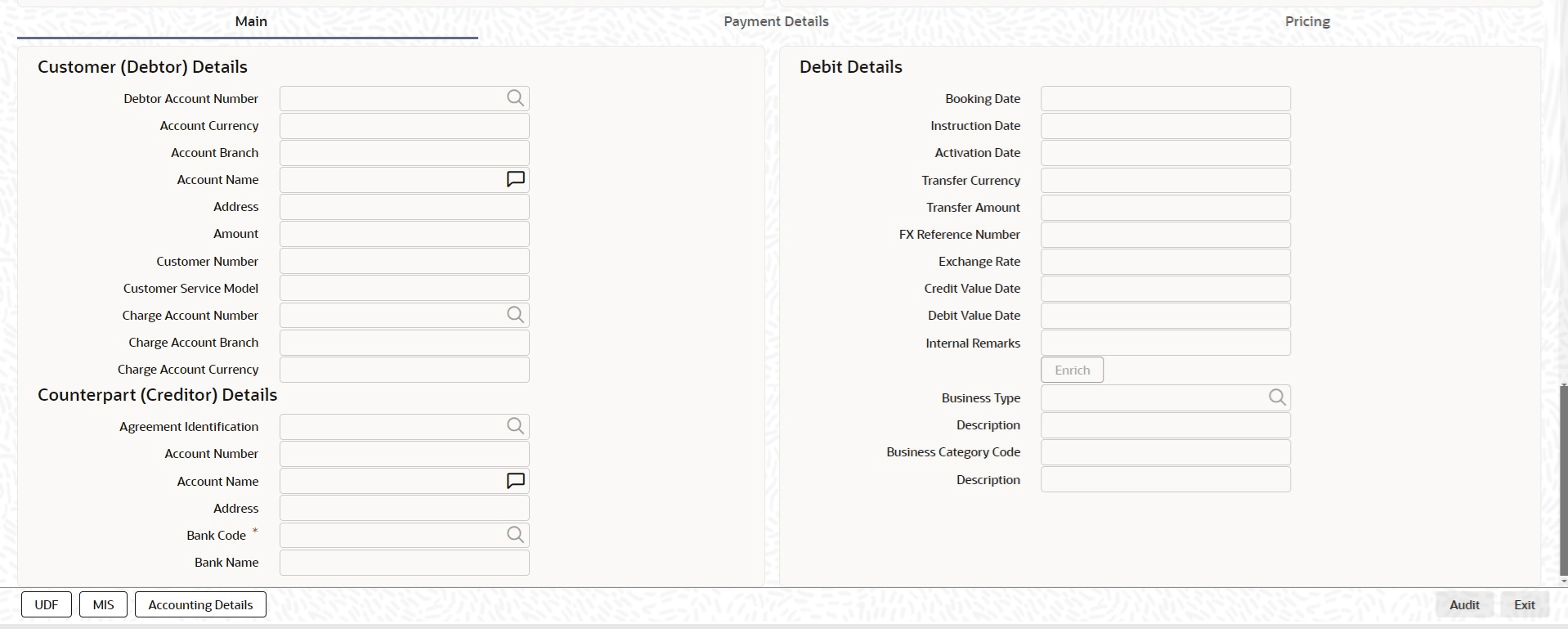Focus the Customer Number field
Screen dimensions: 1568x633
(x=405, y=261)
